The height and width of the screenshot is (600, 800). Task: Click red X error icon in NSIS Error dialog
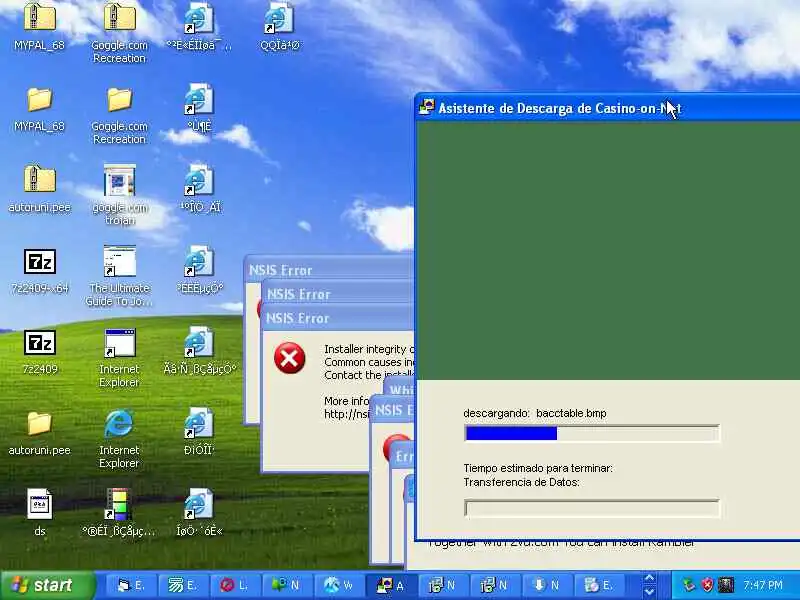click(x=289, y=358)
